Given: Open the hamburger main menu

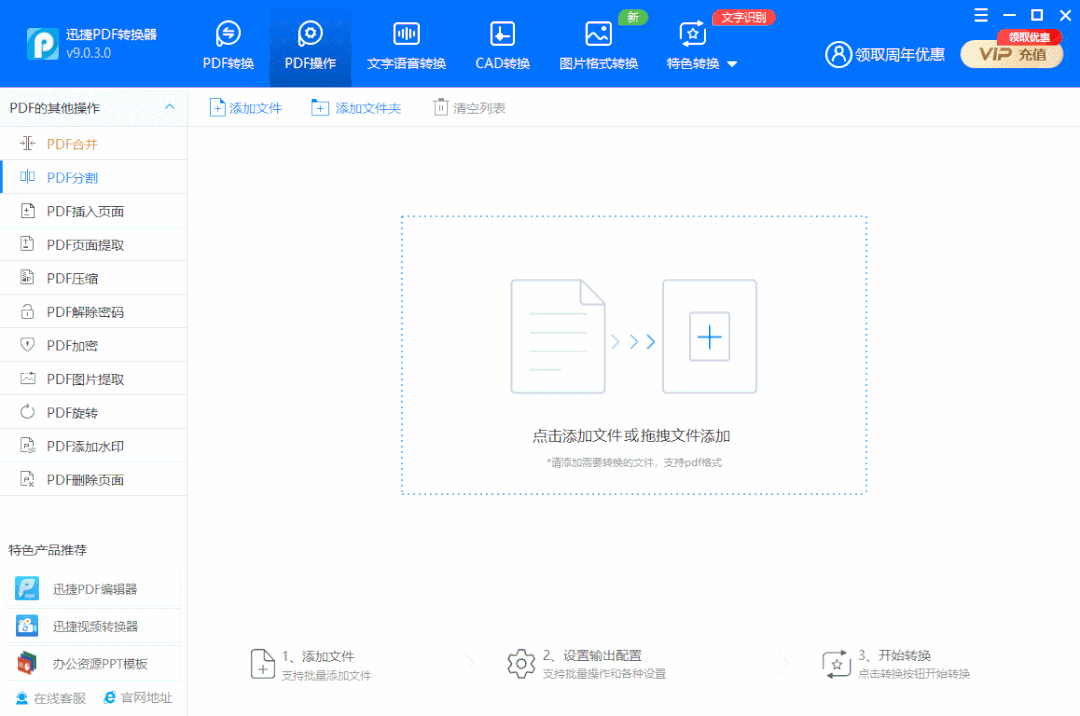Looking at the screenshot, I should pyautogui.click(x=981, y=15).
